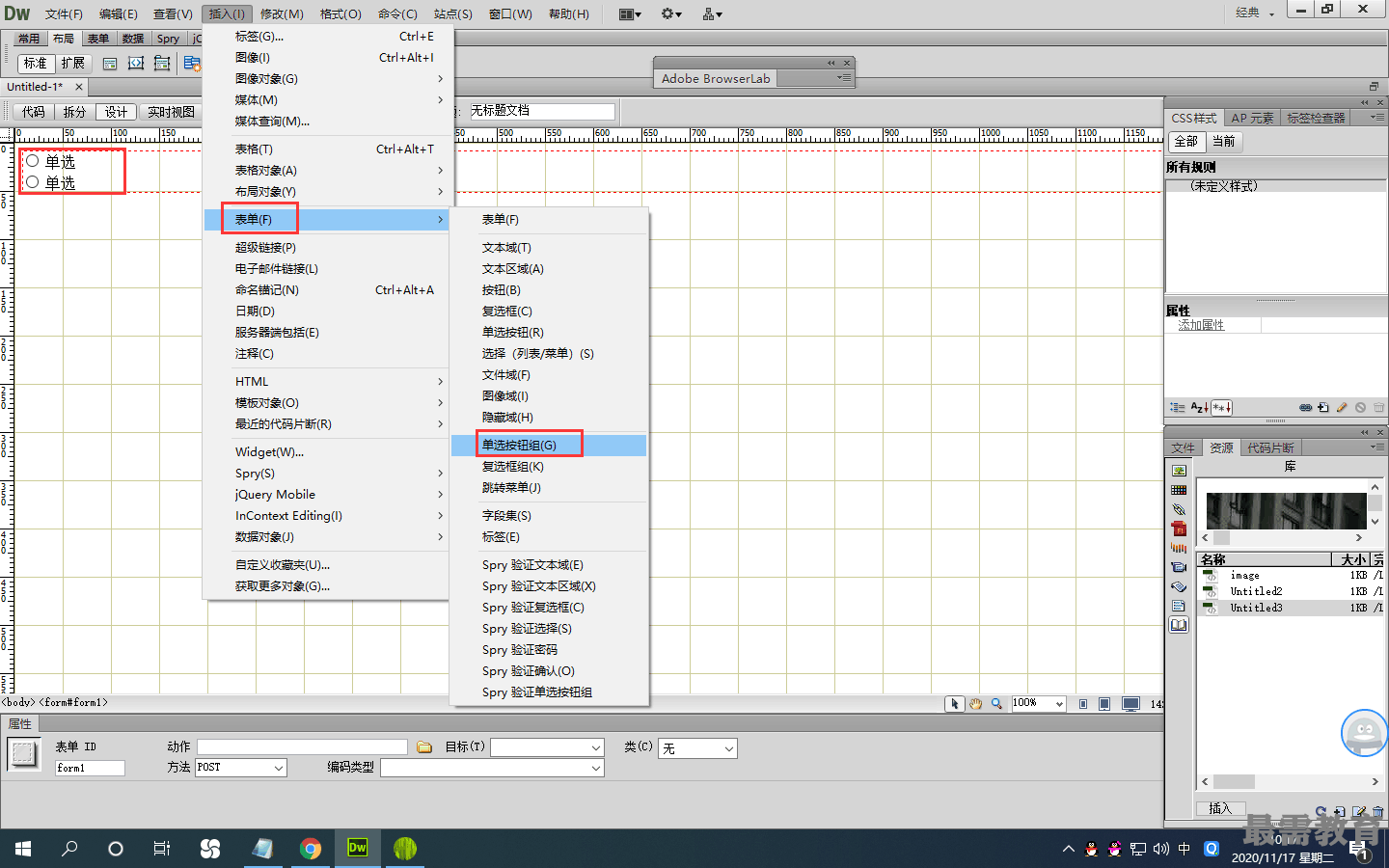Select the first 单选 radio button on canvas
Image resolution: width=1389 pixels, height=868 pixels.
pos(32,161)
